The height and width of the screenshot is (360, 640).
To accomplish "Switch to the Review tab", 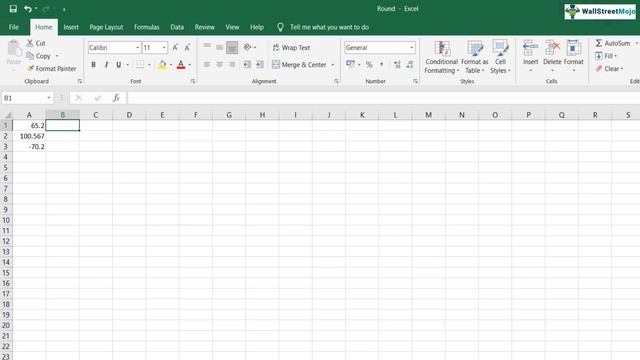I will tap(204, 27).
